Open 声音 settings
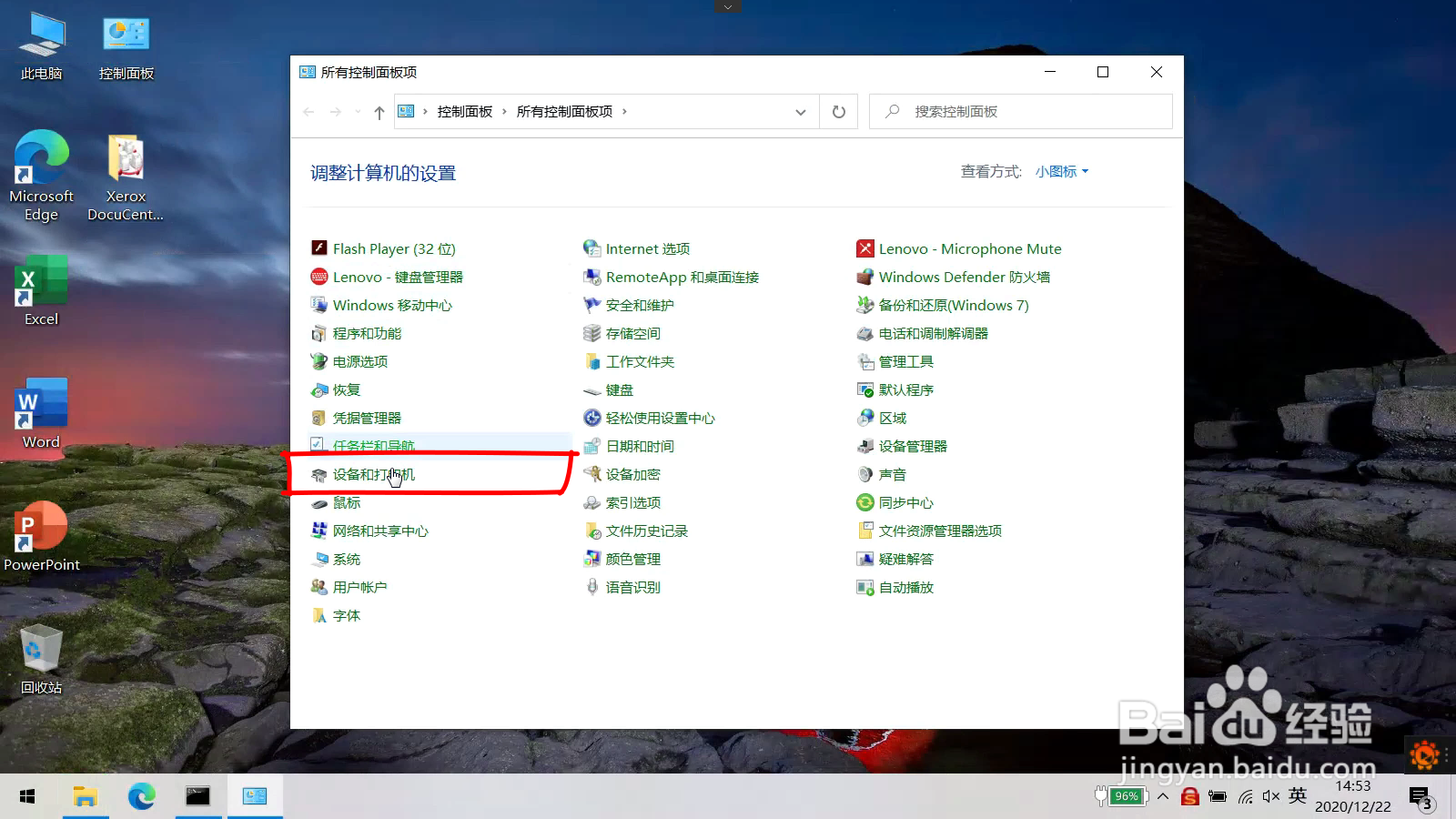1456x819 pixels. click(893, 473)
